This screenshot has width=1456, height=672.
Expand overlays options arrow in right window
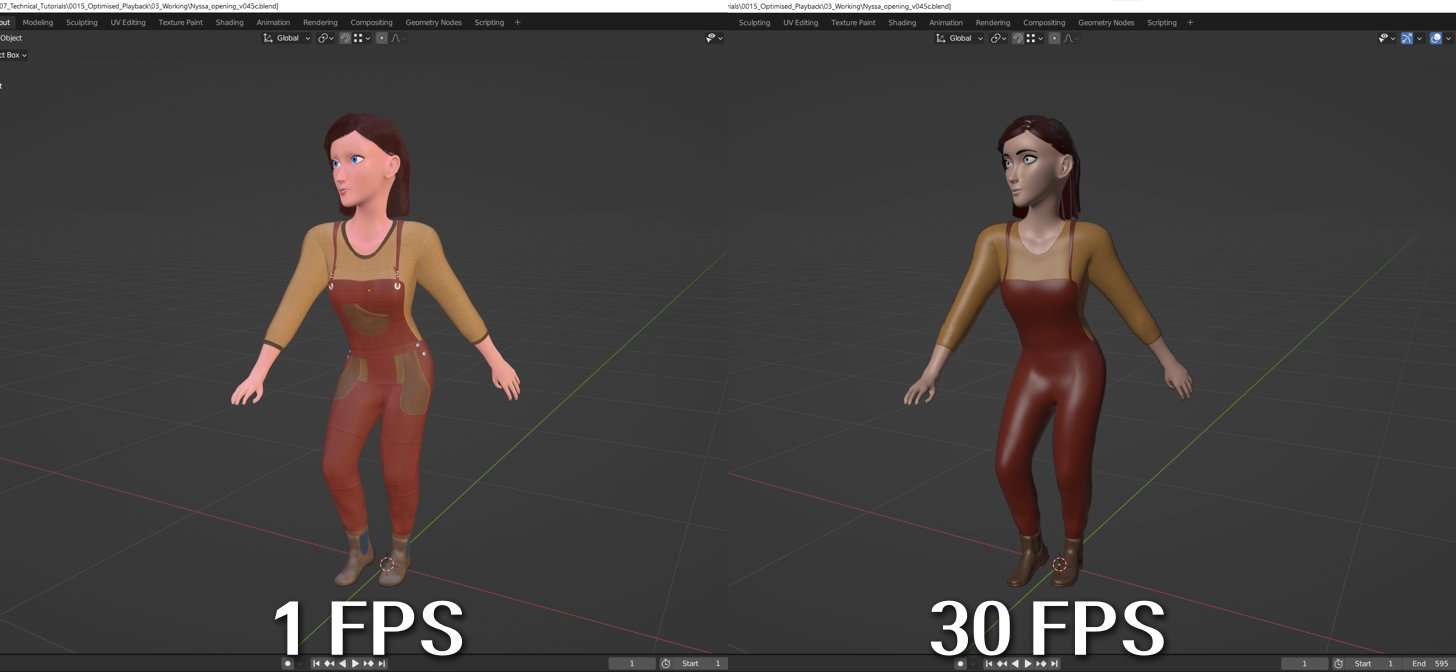(1449, 38)
